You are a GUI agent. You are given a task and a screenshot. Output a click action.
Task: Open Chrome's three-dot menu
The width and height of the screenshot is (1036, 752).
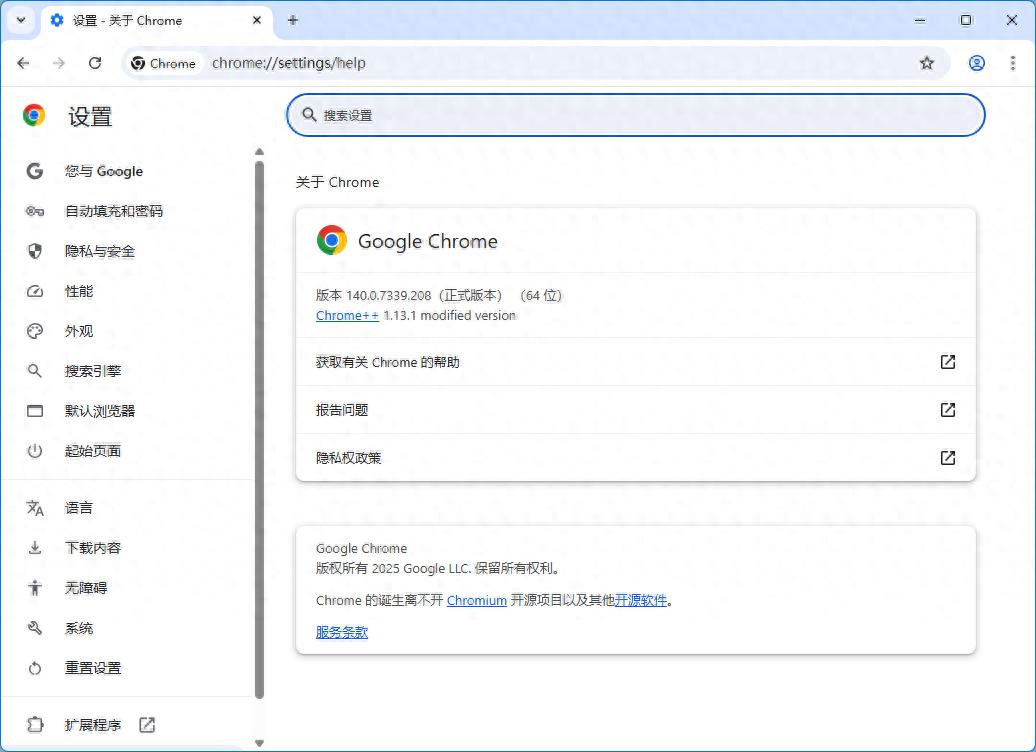point(1013,63)
